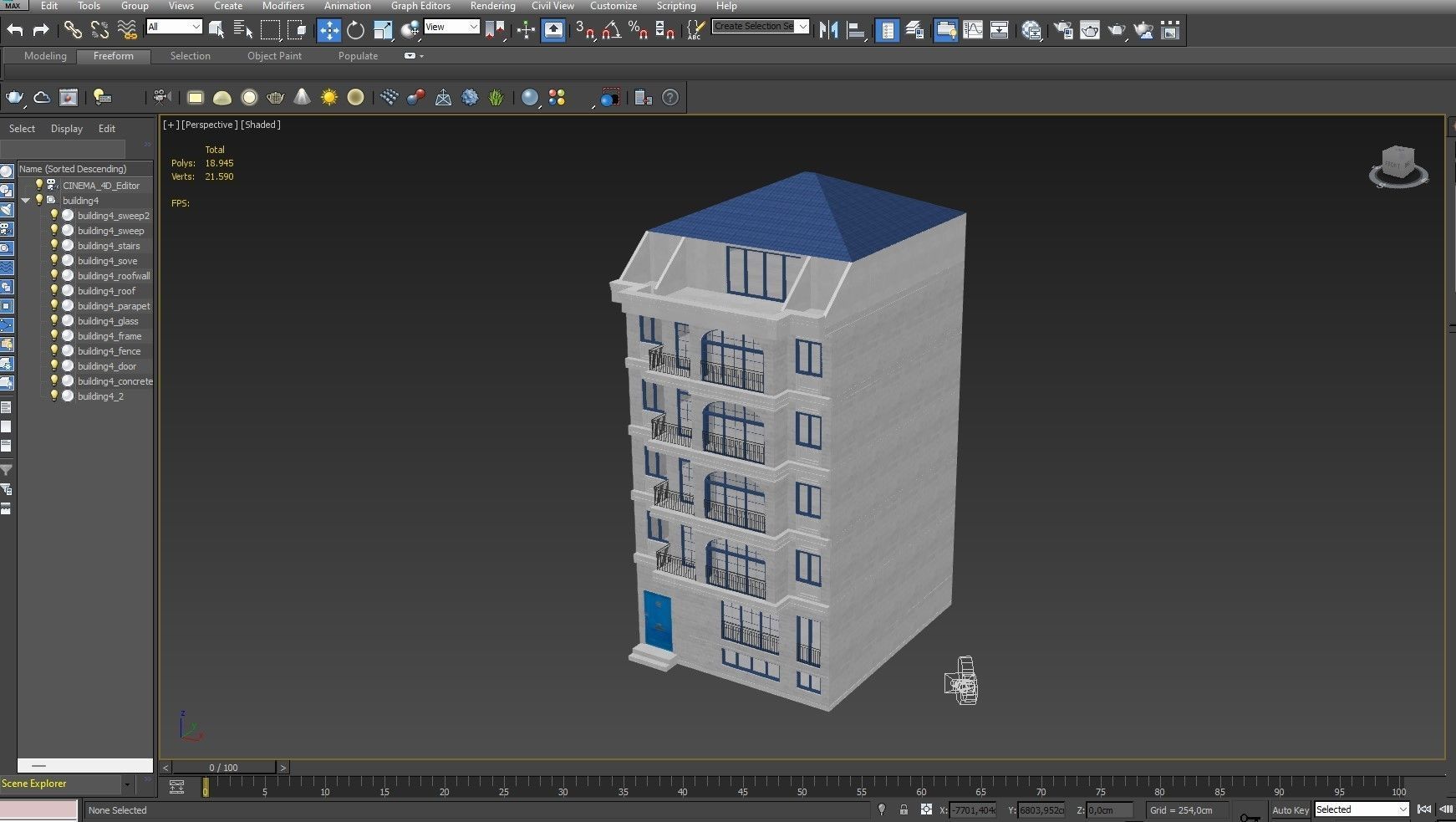Viewport: 1456px width, 822px height.
Task: Click the Render Production teapot icon
Action: (x=1117, y=30)
